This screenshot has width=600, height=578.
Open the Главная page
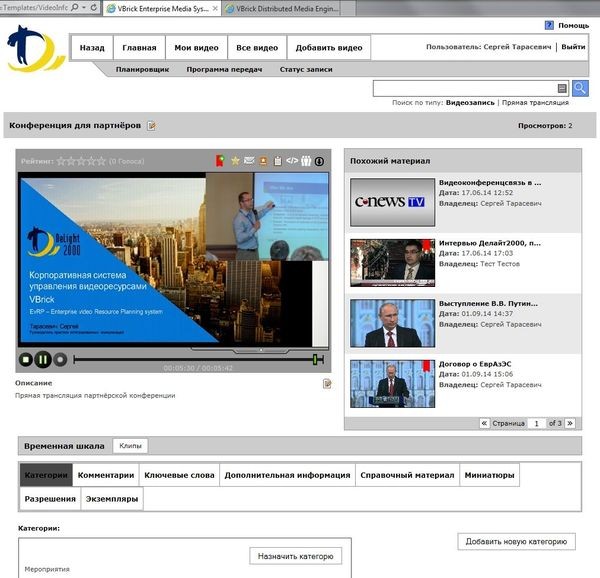pos(139,48)
